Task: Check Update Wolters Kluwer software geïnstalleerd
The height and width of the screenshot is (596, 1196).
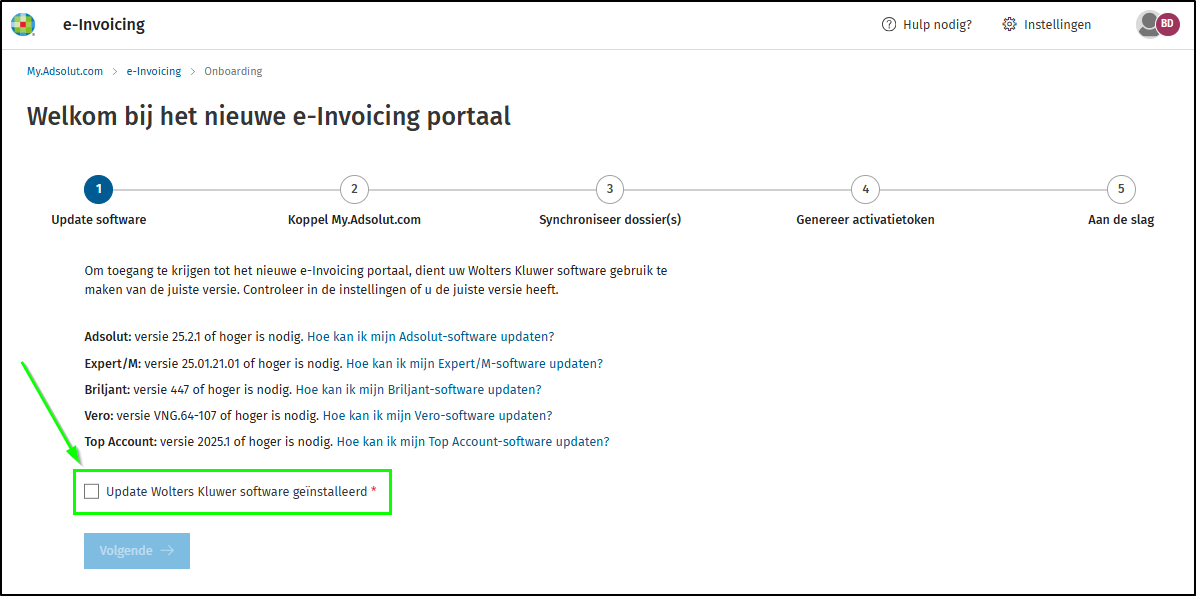Action: click(92, 491)
